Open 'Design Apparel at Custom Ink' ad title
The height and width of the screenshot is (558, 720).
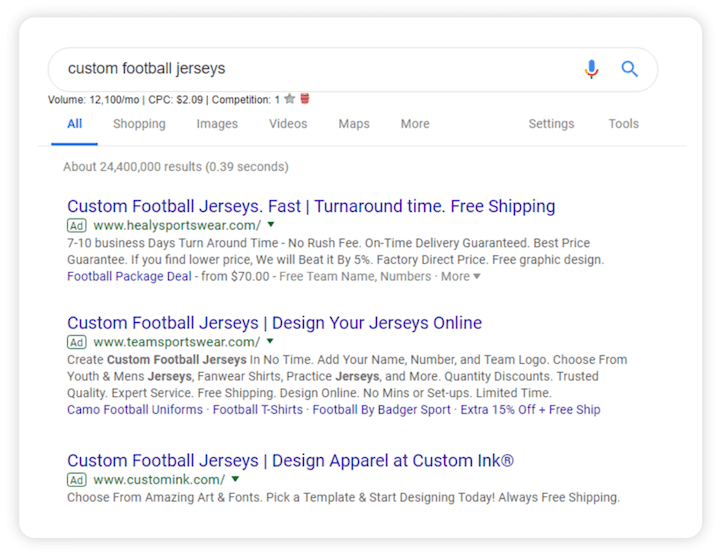pos(290,461)
